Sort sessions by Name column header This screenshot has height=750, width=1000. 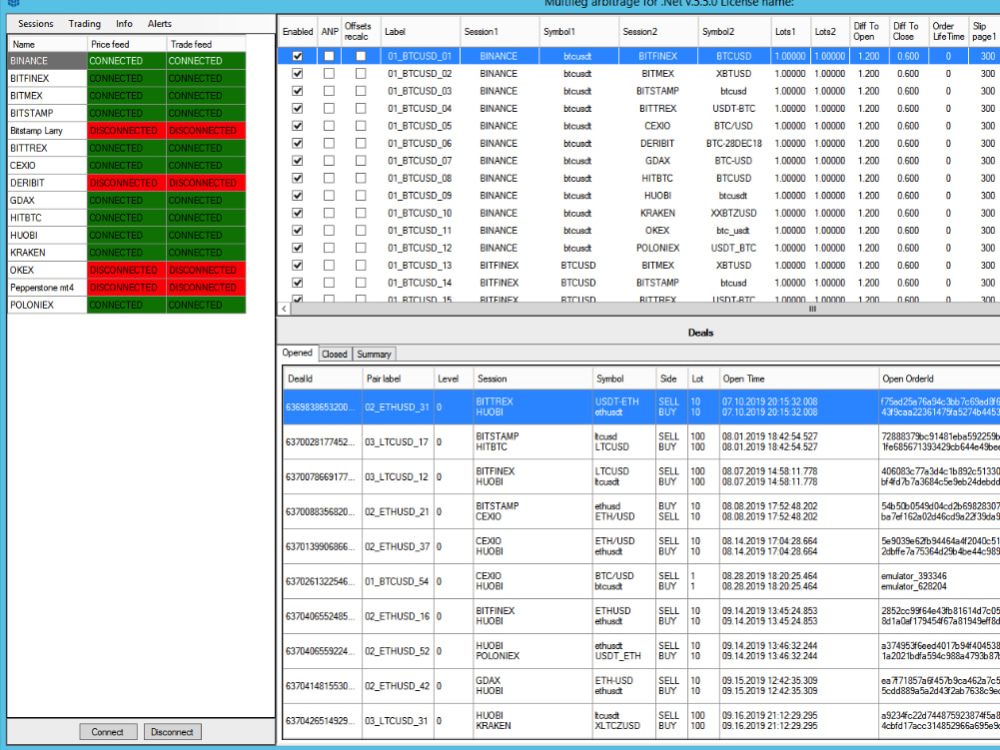[x=47, y=44]
